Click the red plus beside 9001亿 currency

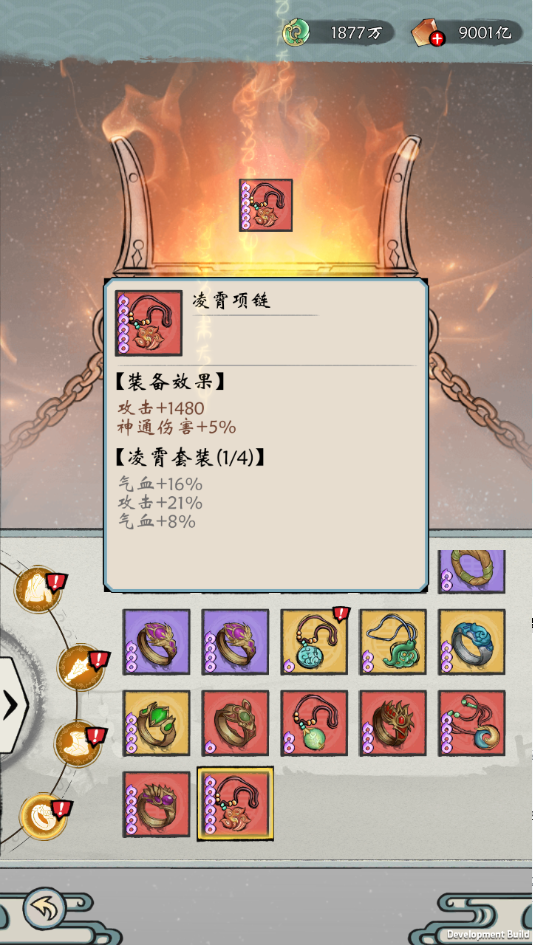pyautogui.click(x=437, y=39)
